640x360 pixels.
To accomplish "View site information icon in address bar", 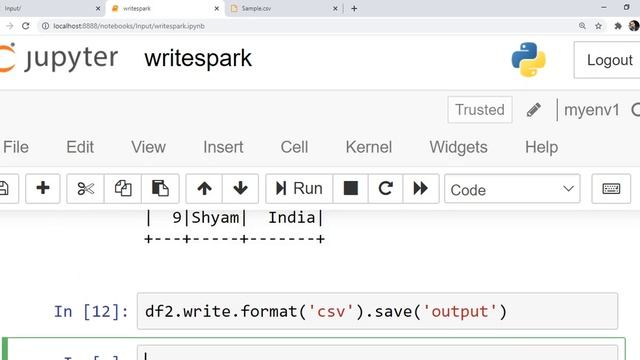I will [x=45, y=26].
